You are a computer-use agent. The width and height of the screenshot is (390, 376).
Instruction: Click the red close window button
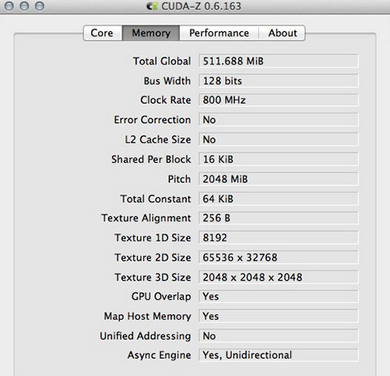[9, 6]
